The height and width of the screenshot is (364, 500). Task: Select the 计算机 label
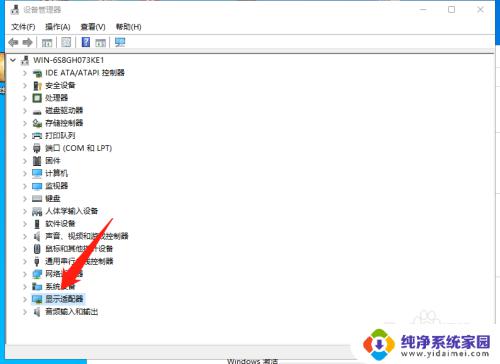56,173
